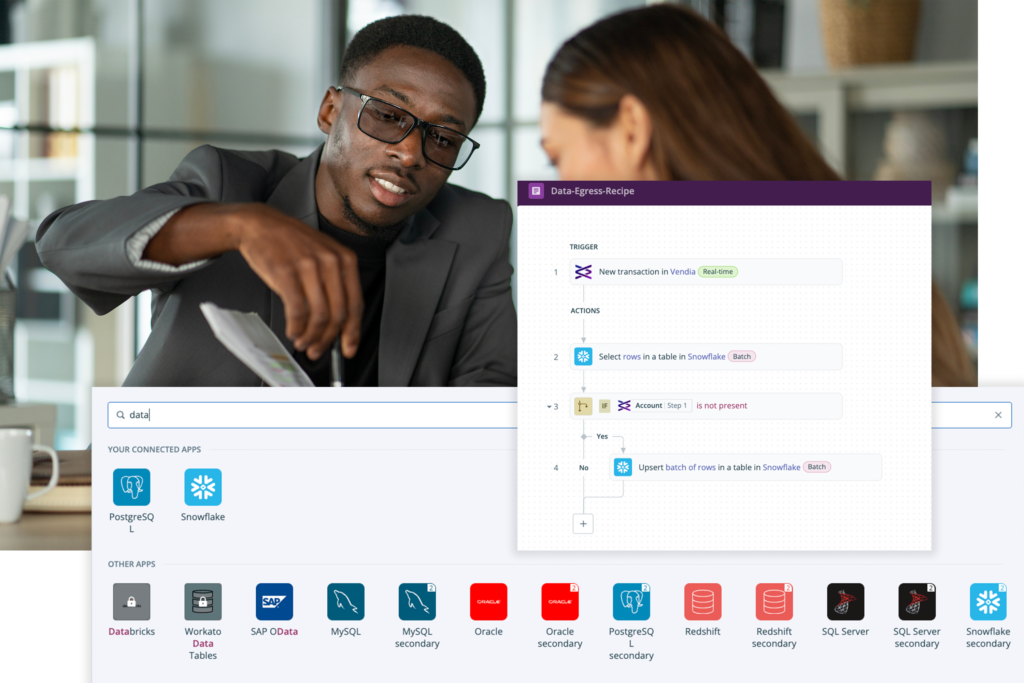Click 'is not present' condition text
This screenshot has width=1024, height=683.
coord(722,405)
